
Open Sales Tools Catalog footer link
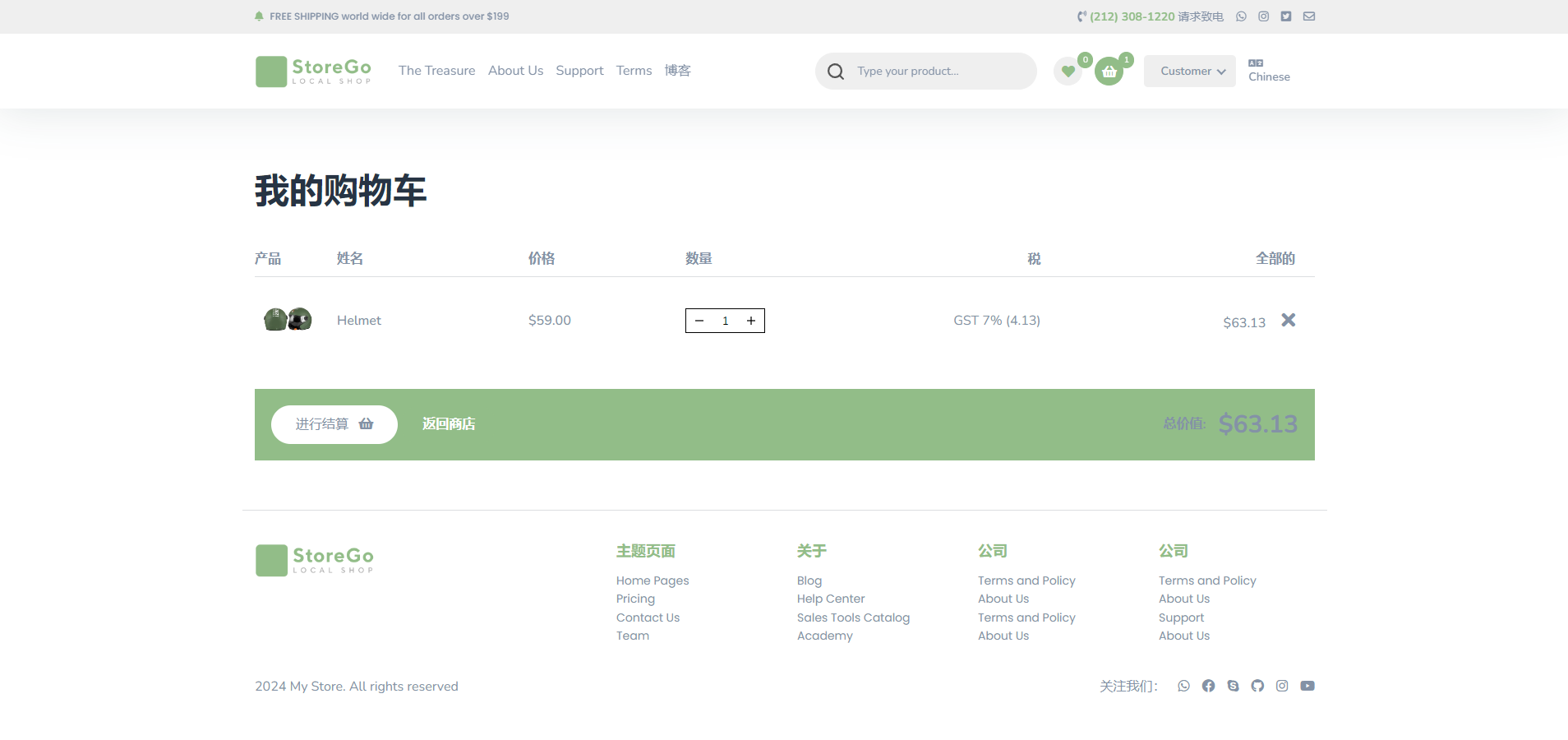(x=853, y=617)
